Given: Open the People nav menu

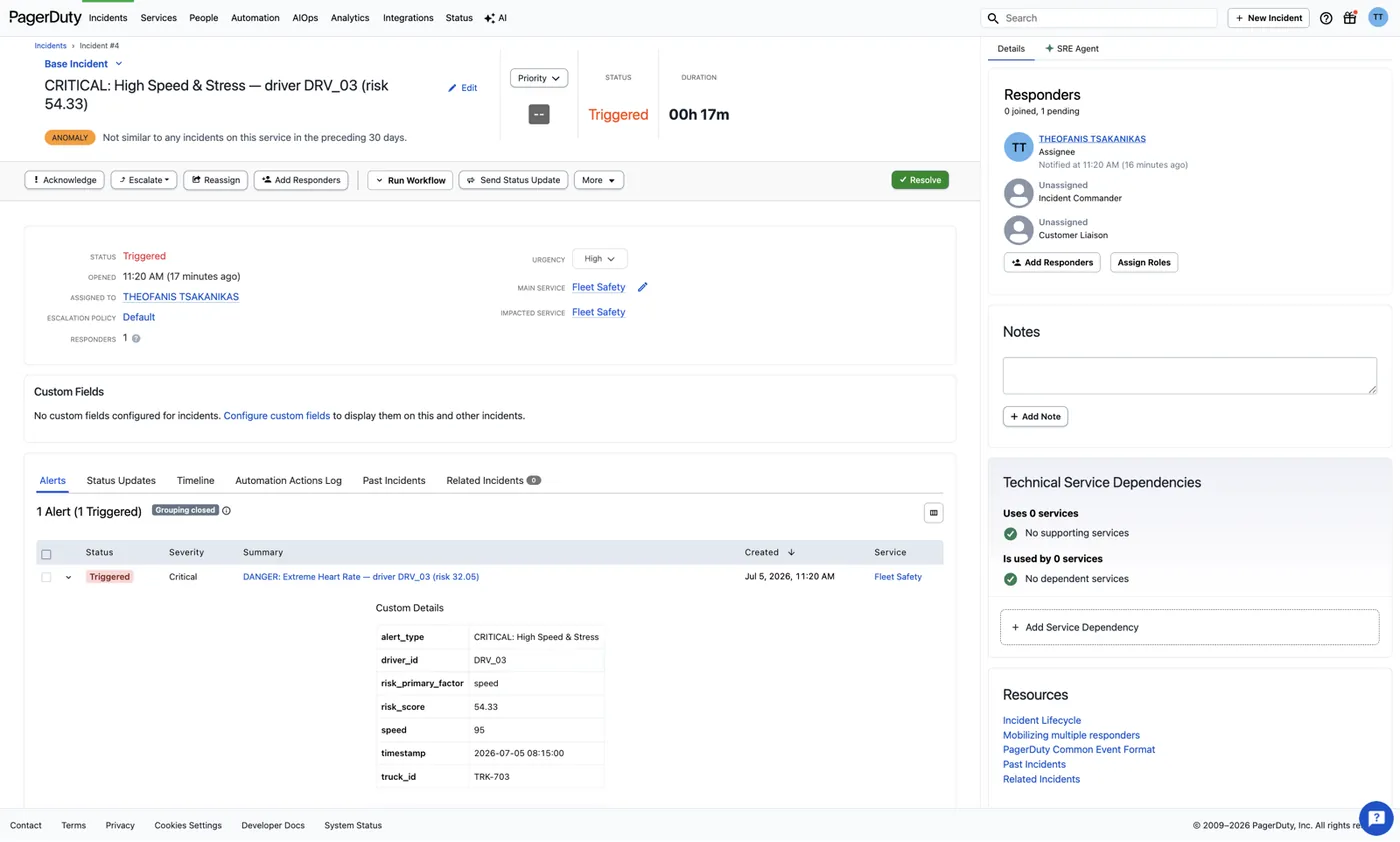Looking at the screenshot, I should [204, 18].
